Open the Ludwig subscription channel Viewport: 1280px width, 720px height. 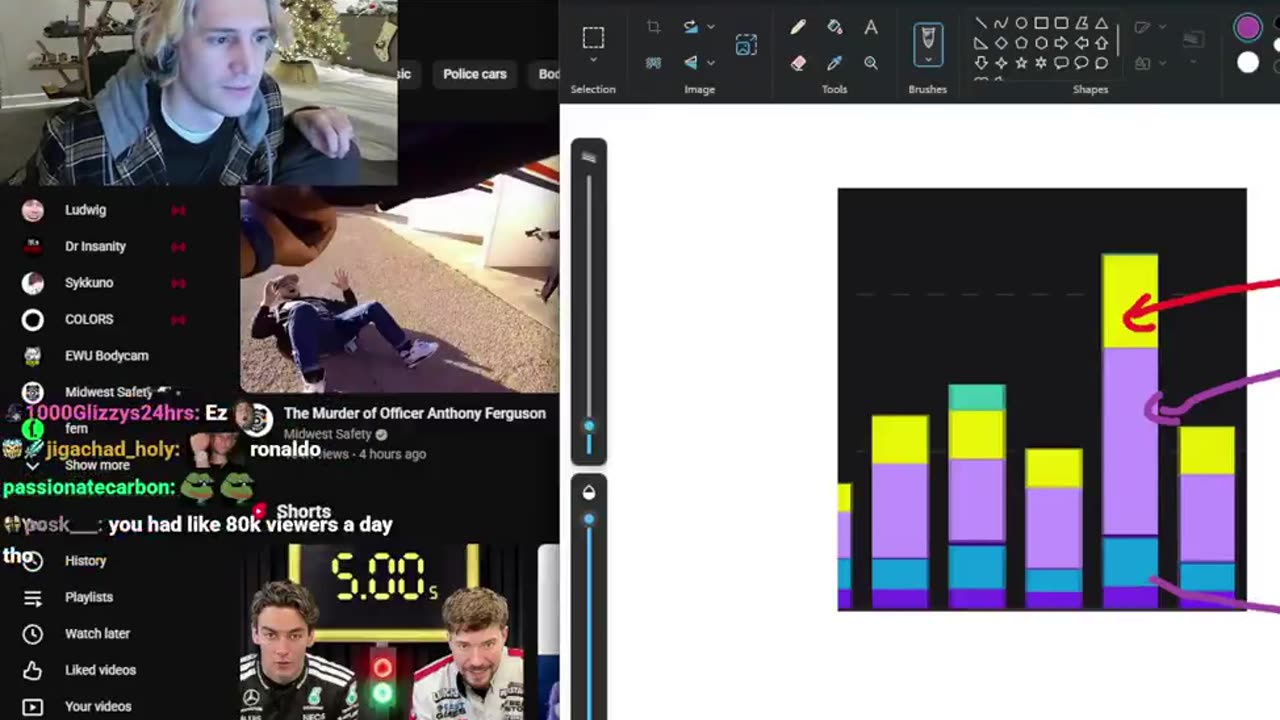click(85, 210)
